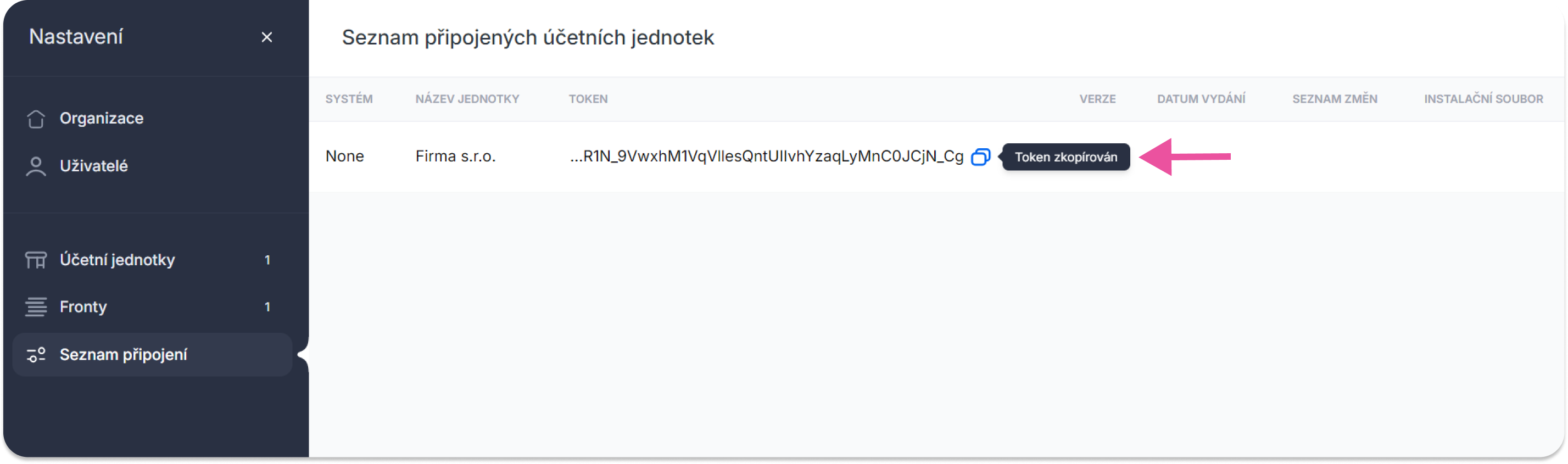Click the Verze column header
This screenshot has height=464, width=1568.
click(x=1097, y=99)
